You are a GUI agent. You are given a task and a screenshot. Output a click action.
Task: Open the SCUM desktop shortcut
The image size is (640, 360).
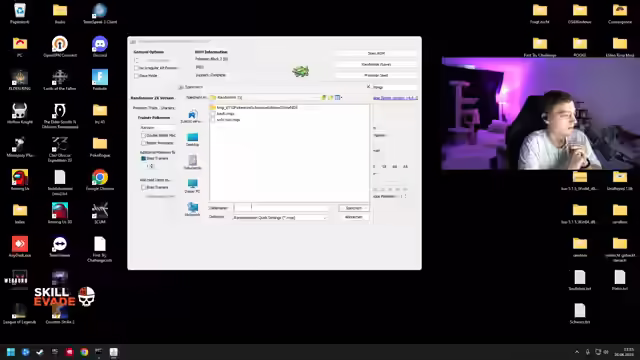[100, 213]
